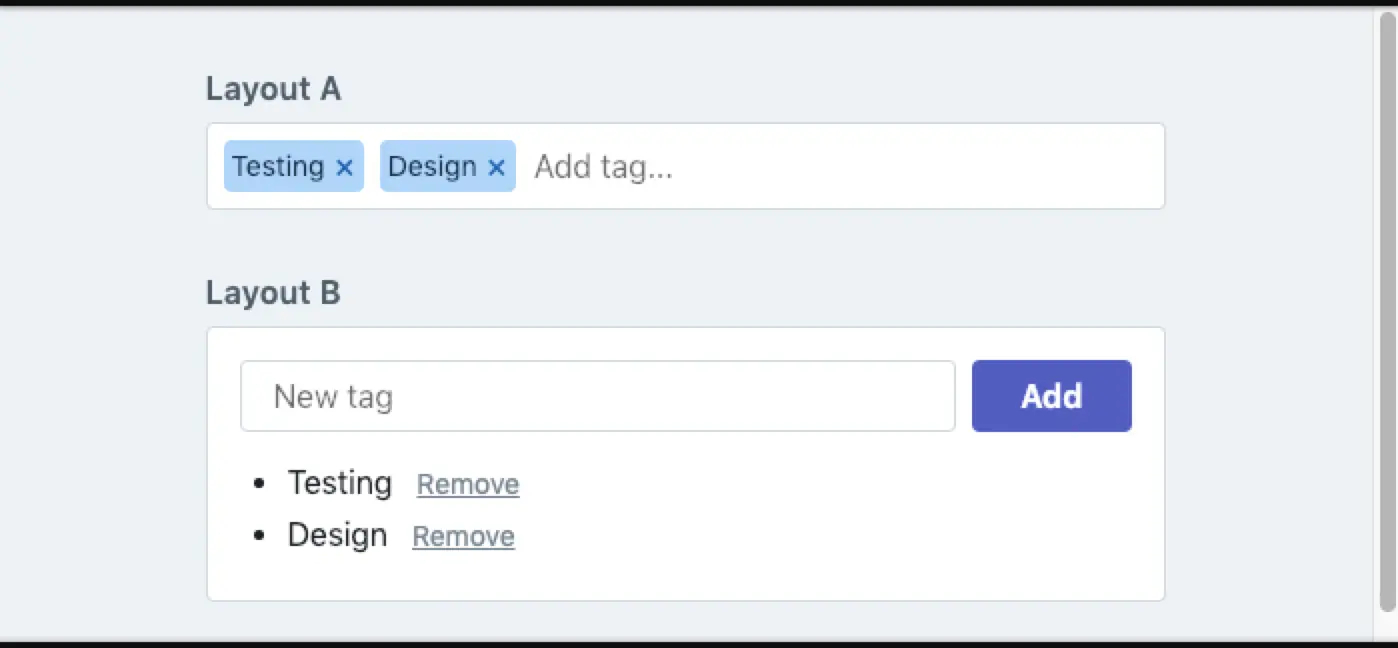Remove the Testing chip using its x icon
This screenshot has width=1398, height=648.
tap(344, 168)
